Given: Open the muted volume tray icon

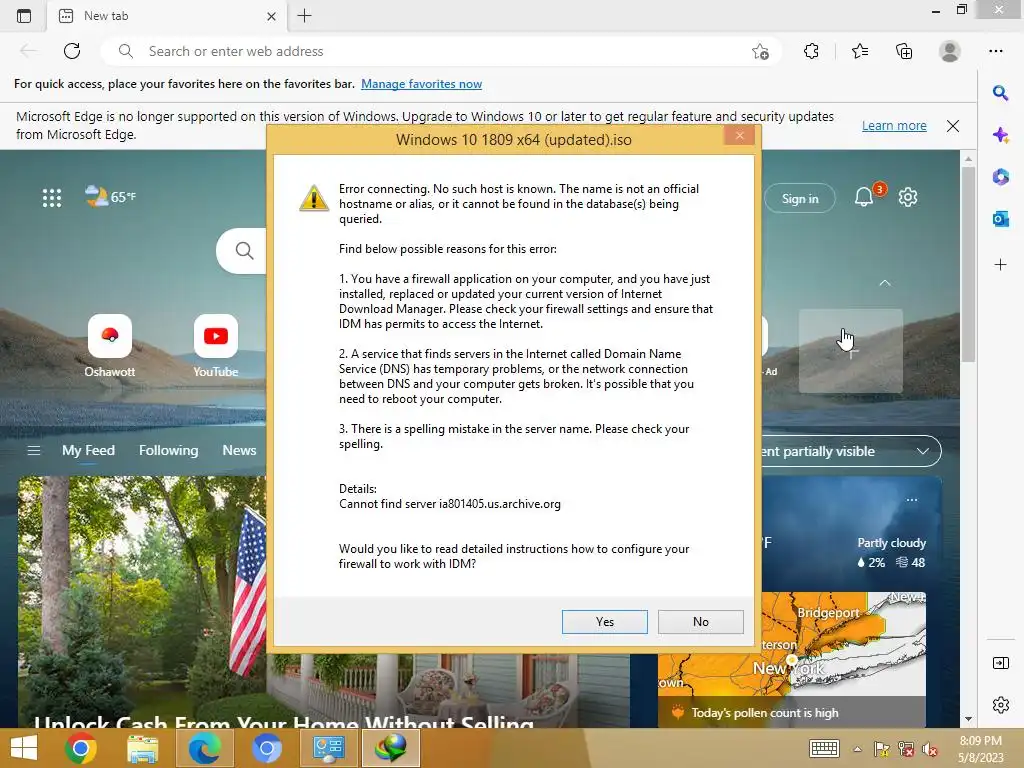Looking at the screenshot, I should (x=929, y=749).
